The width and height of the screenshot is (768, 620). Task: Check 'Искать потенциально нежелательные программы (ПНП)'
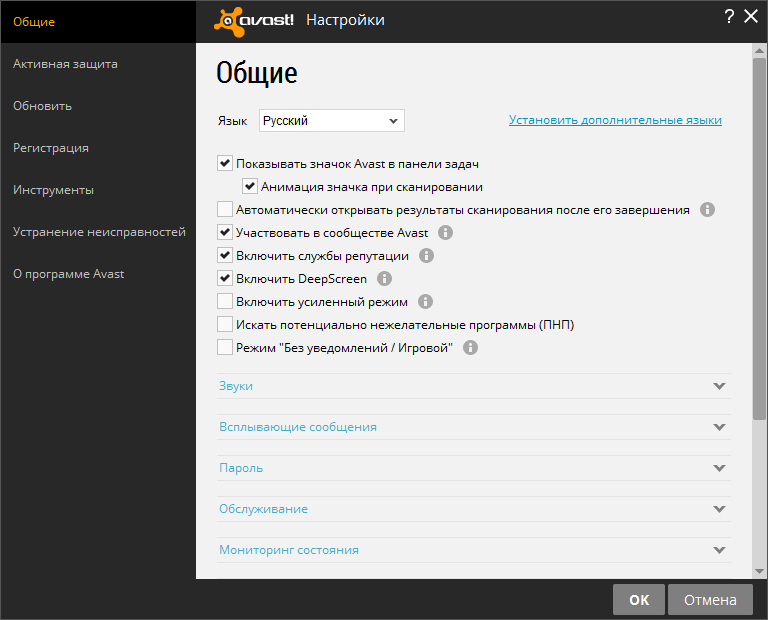coord(225,325)
